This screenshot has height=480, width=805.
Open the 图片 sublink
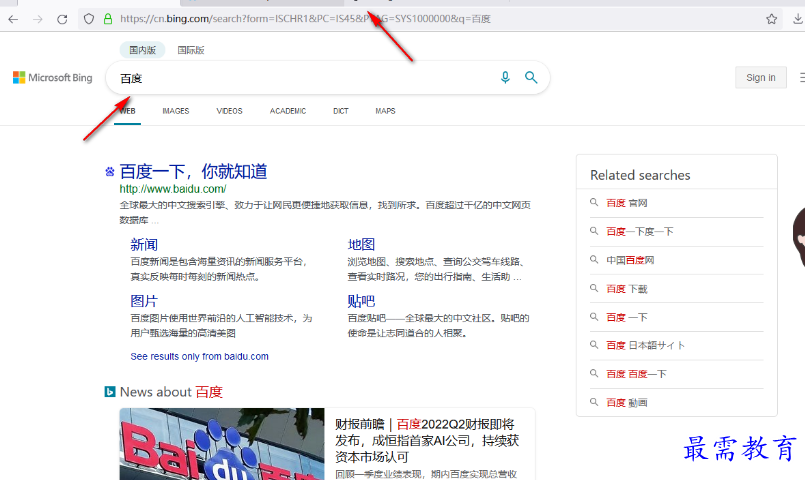point(144,301)
